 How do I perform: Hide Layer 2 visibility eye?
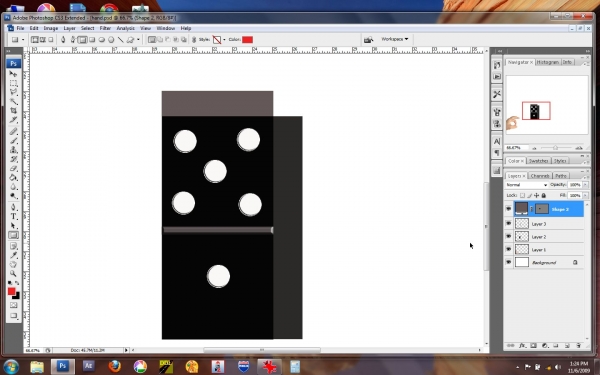508,236
